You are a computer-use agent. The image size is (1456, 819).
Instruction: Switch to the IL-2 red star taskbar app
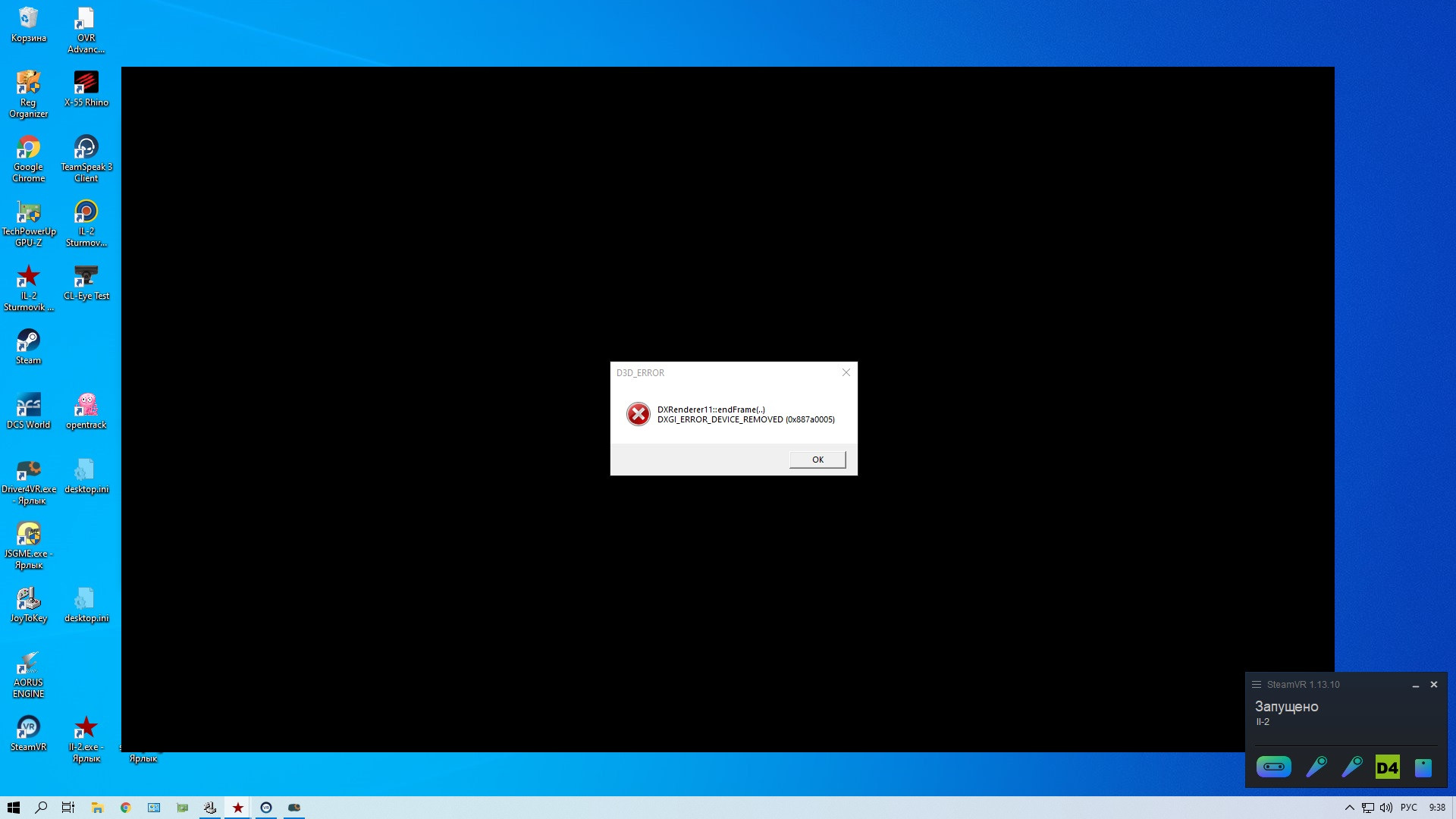pyautogui.click(x=238, y=808)
